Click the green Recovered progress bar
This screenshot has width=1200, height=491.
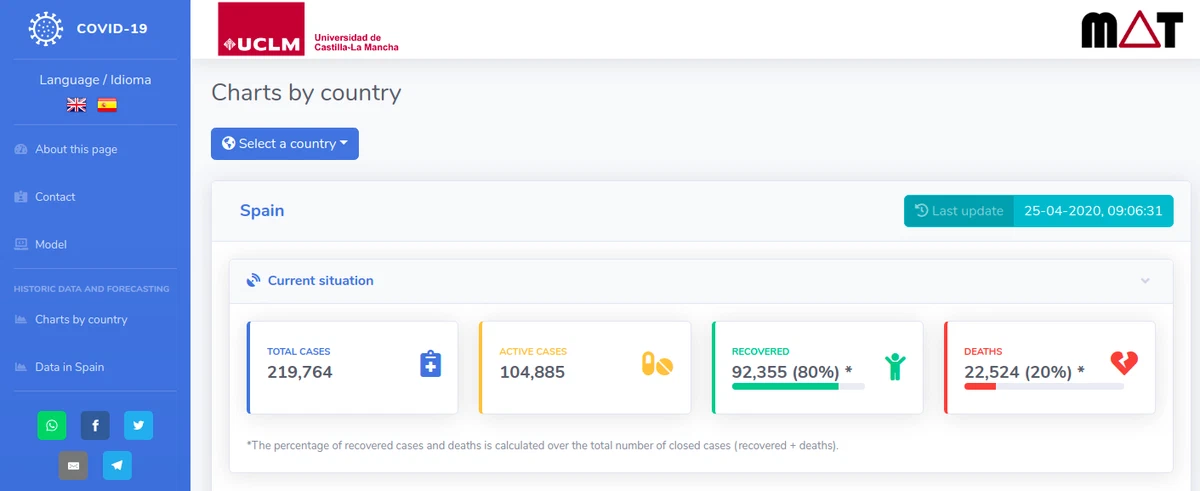tap(798, 386)
